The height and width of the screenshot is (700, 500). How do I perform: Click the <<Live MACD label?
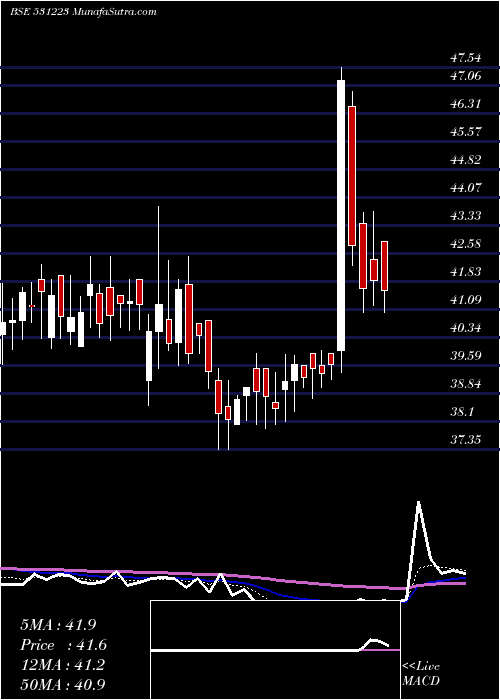click(421, 674)
